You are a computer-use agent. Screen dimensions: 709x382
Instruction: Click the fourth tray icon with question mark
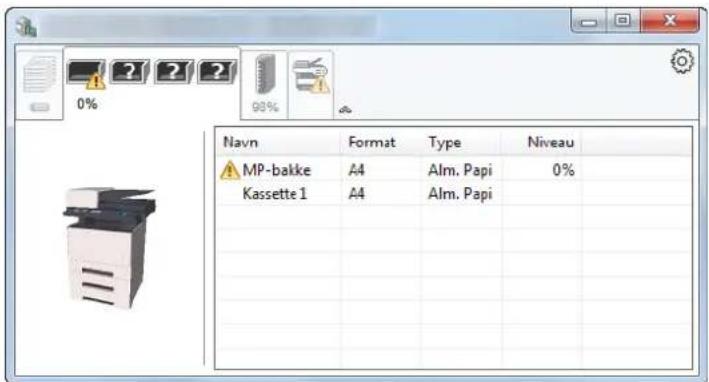point(217,71)
